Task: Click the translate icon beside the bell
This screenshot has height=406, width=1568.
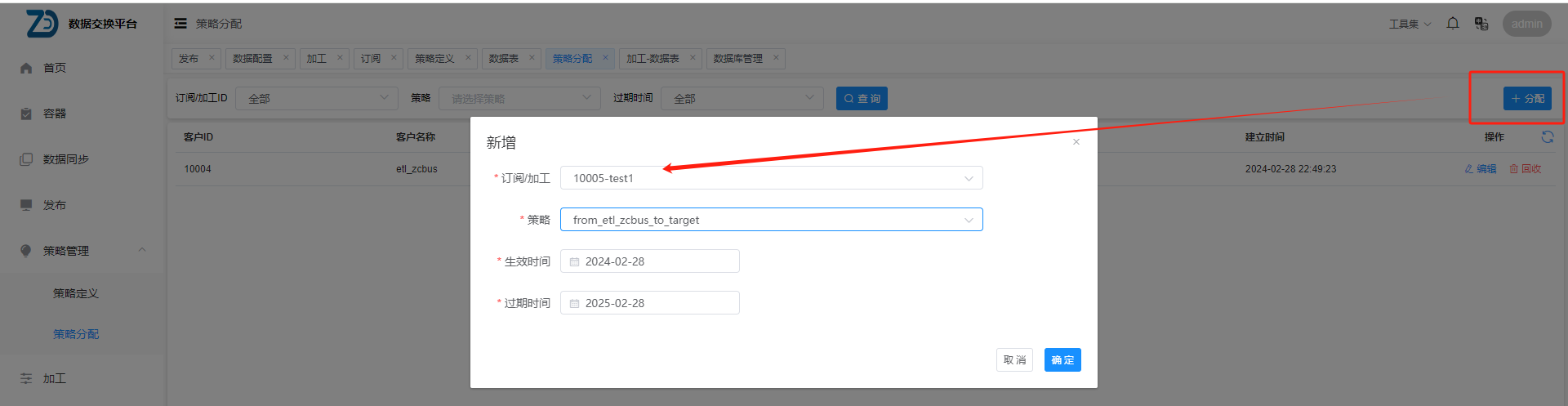Action: point(1481,24)
